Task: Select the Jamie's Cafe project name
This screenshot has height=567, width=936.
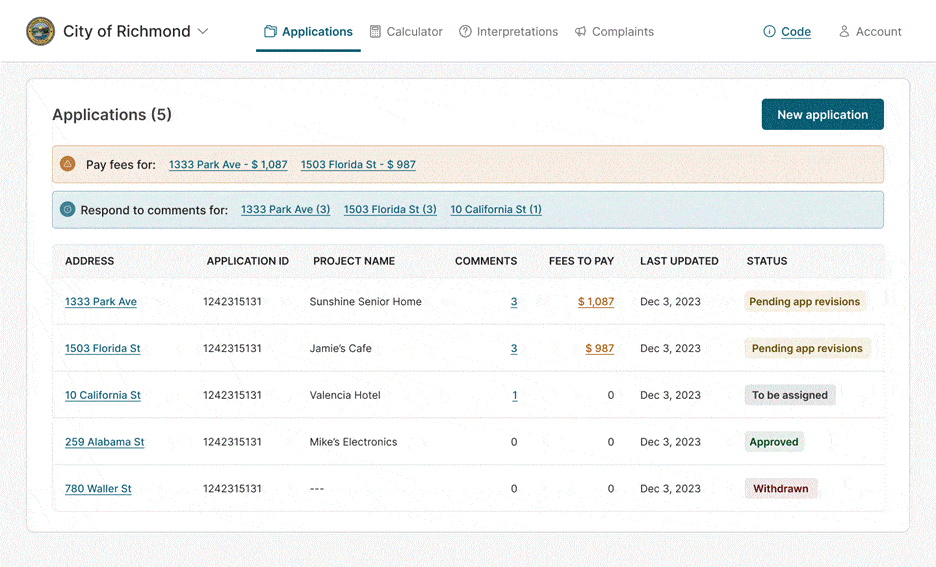Action: pyautogui.click(x=340, y=349)
